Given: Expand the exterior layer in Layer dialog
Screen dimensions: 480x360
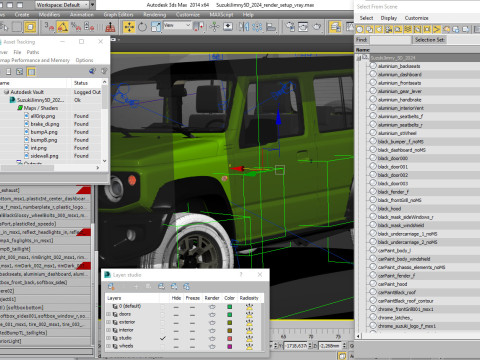Looking at the screenshot, I should click(108, 322).
